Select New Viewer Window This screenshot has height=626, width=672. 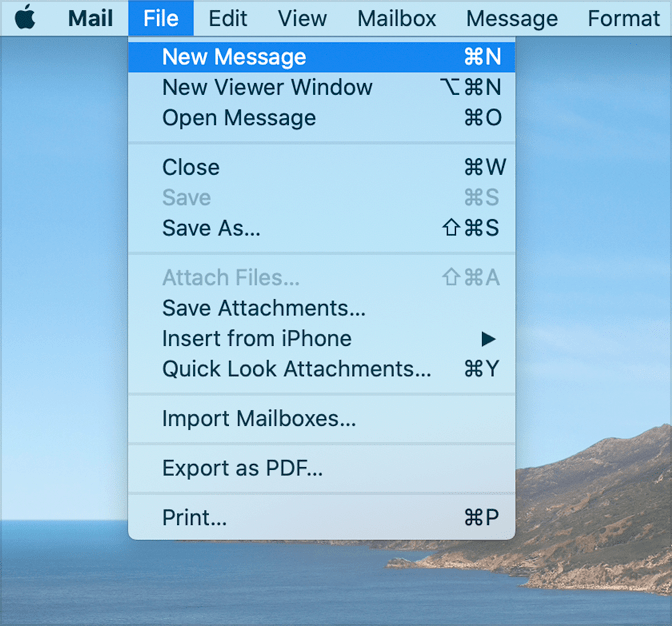tap(321, 87)
